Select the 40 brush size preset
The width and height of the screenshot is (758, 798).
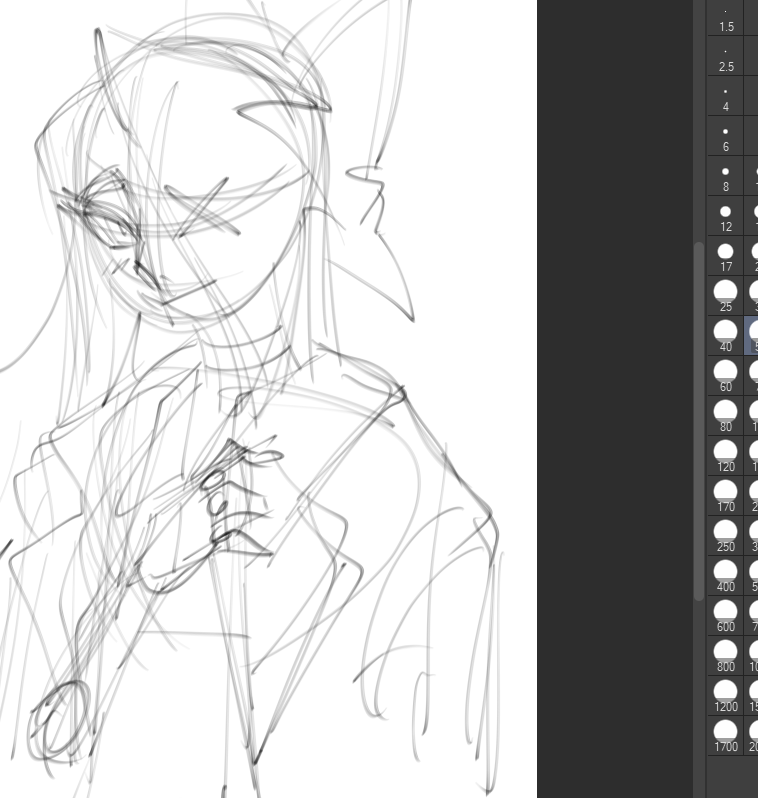725,336
